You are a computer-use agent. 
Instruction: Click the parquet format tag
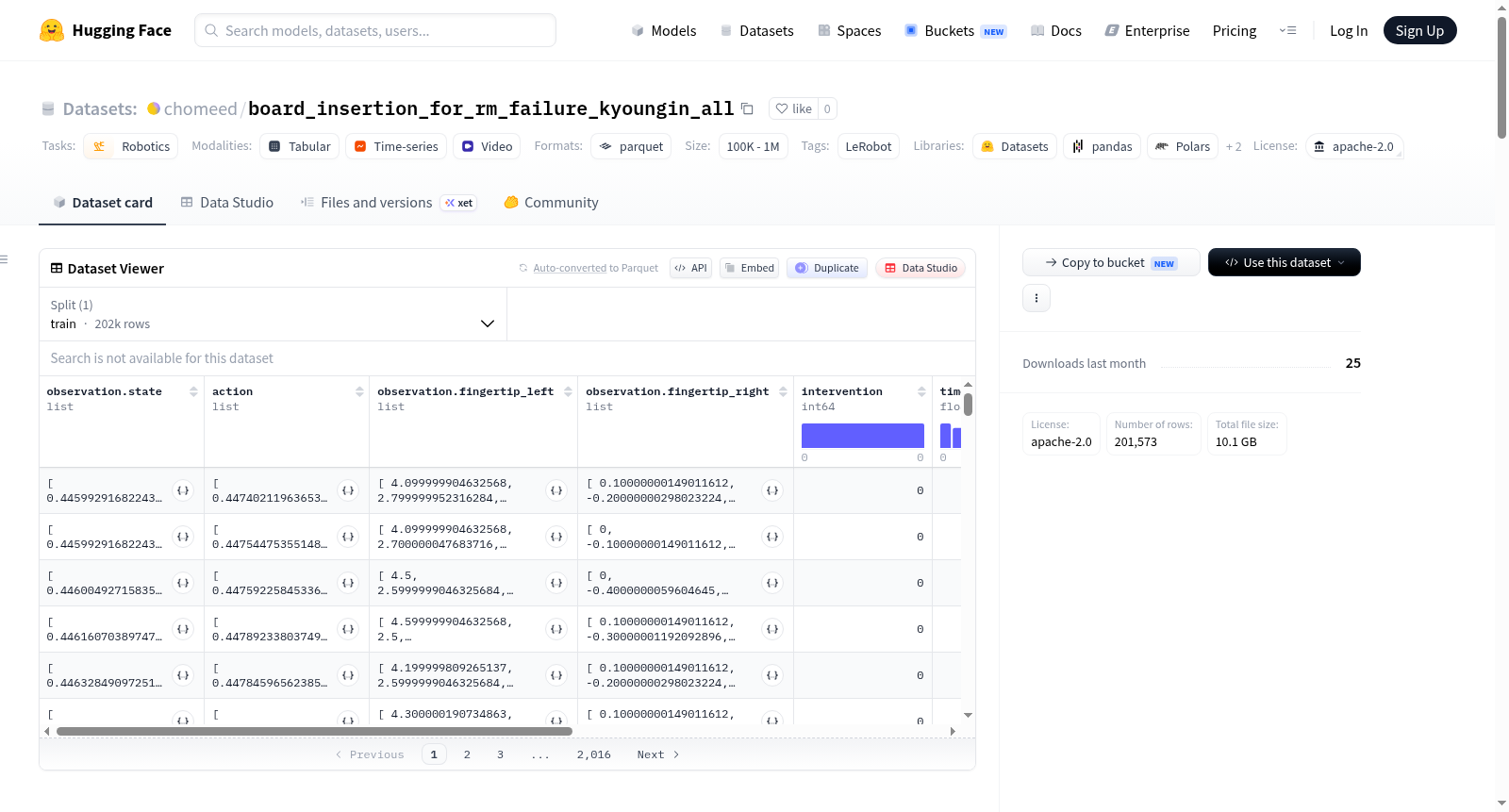click(631, 146)
